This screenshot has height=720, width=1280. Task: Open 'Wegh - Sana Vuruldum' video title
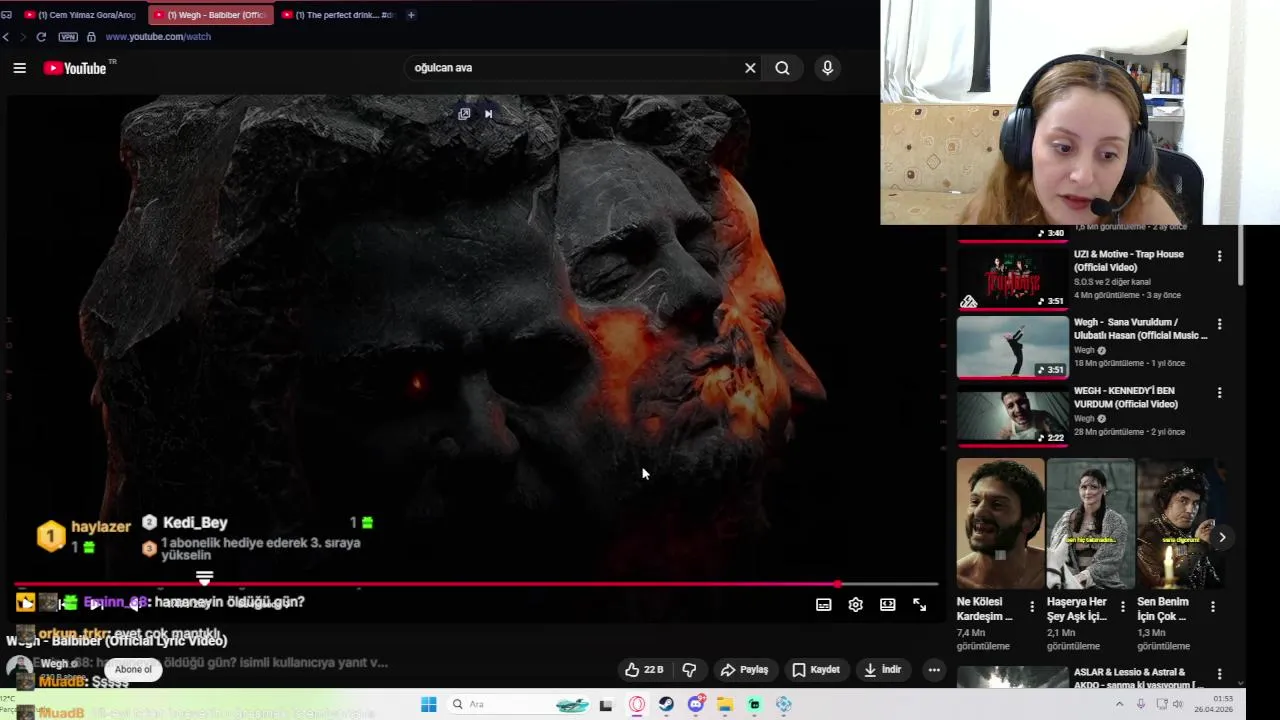pyautogui.click(x=1140, y=329)
